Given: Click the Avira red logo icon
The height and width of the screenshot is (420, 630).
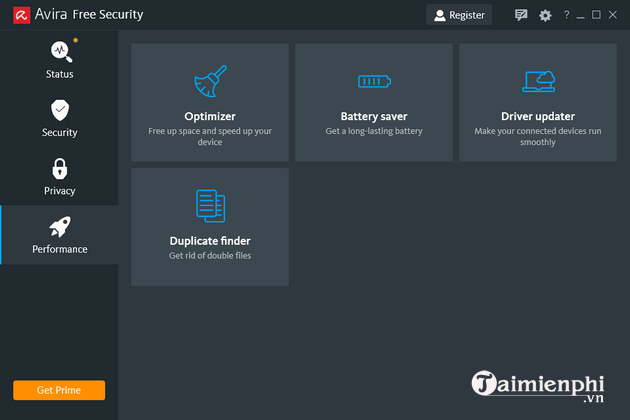Looking at the screenshot, I should pyautogui.click(x=22, y=15).
